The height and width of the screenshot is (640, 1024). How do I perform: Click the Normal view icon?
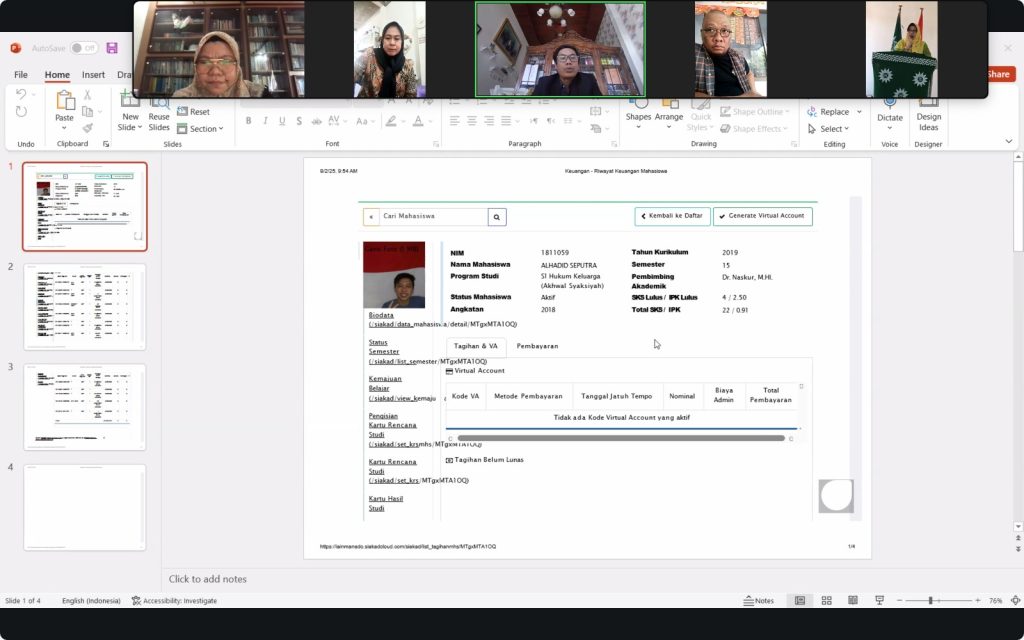pyautogui.click(x=799, y=600)
